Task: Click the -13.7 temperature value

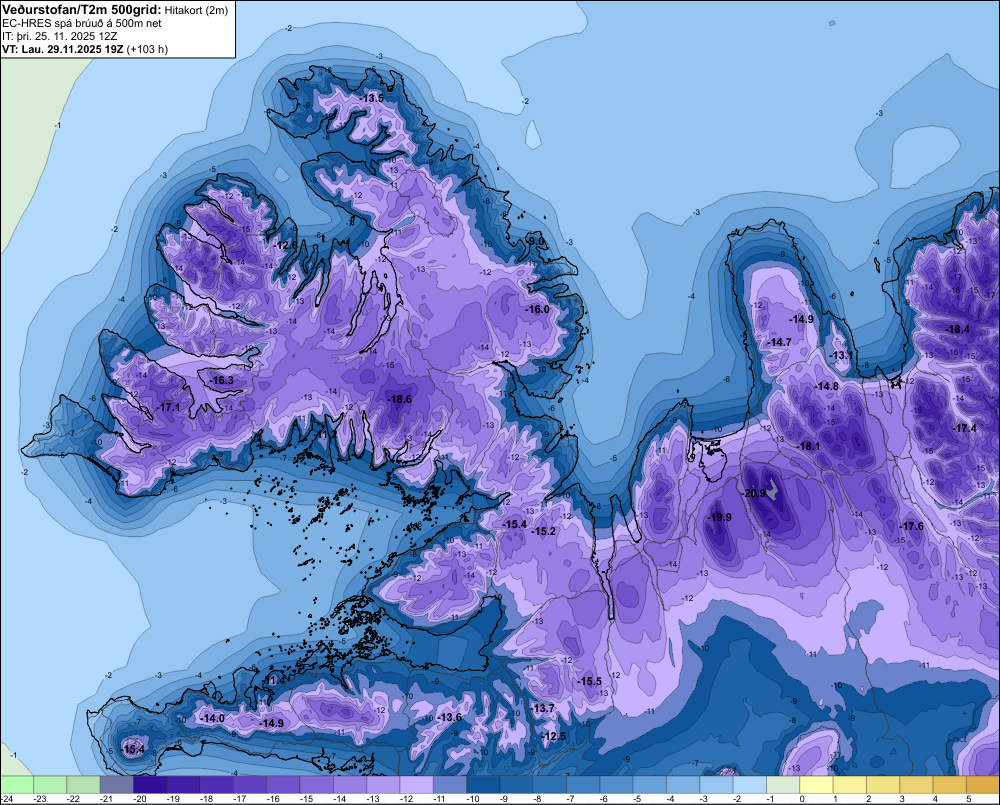Action: pyautogui.click(x=543, y=708)
